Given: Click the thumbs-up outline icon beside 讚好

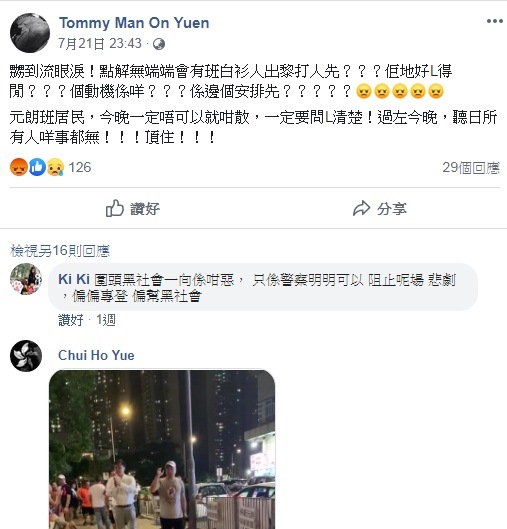Looking at the screenshot, I should point(115,208).
